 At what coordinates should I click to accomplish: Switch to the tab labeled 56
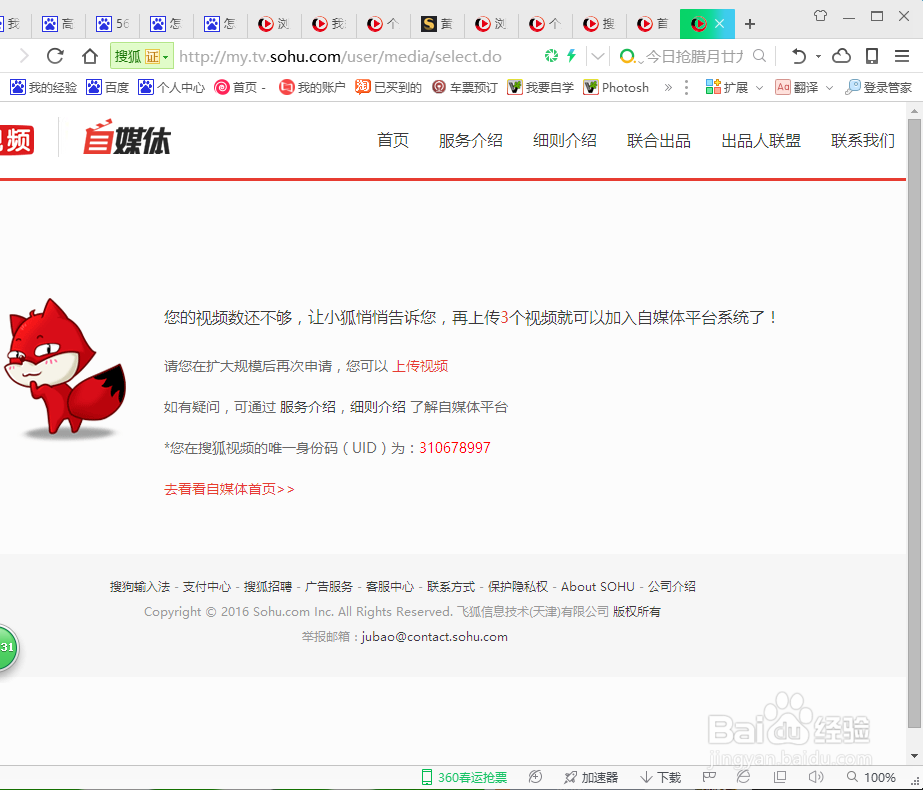coord(113,24)
